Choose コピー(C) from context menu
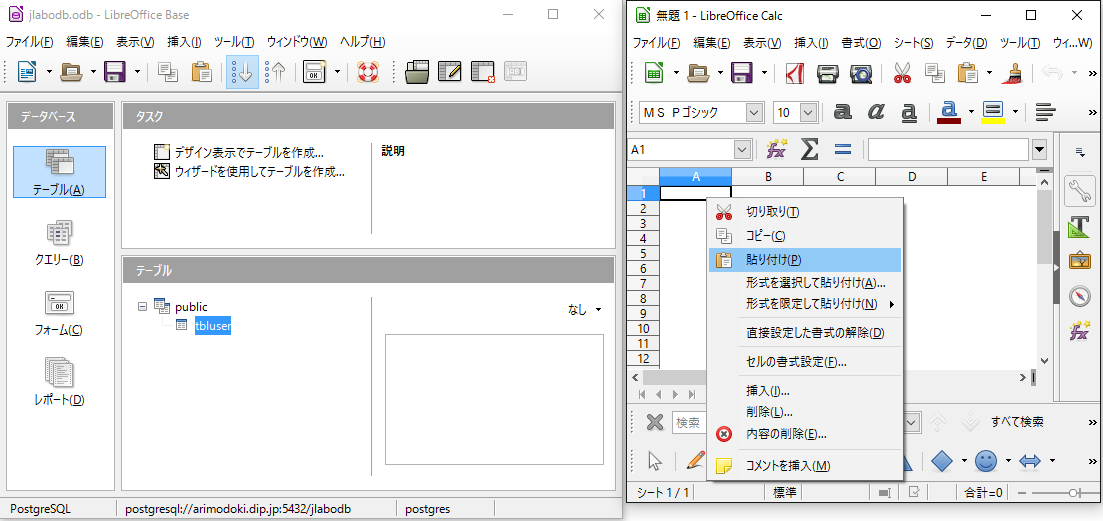The image size is (1103, 521). (805, 236)
